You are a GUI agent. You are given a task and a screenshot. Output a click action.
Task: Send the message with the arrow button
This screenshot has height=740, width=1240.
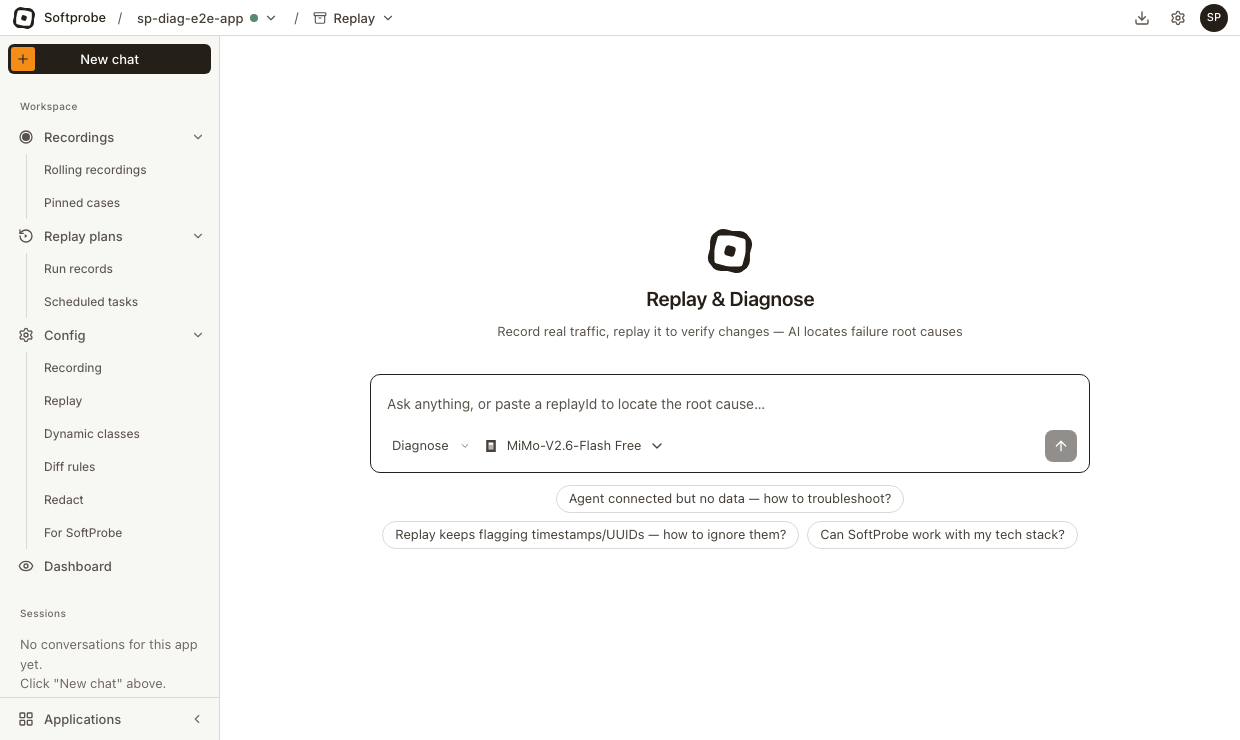click(x=1061, y=446)
